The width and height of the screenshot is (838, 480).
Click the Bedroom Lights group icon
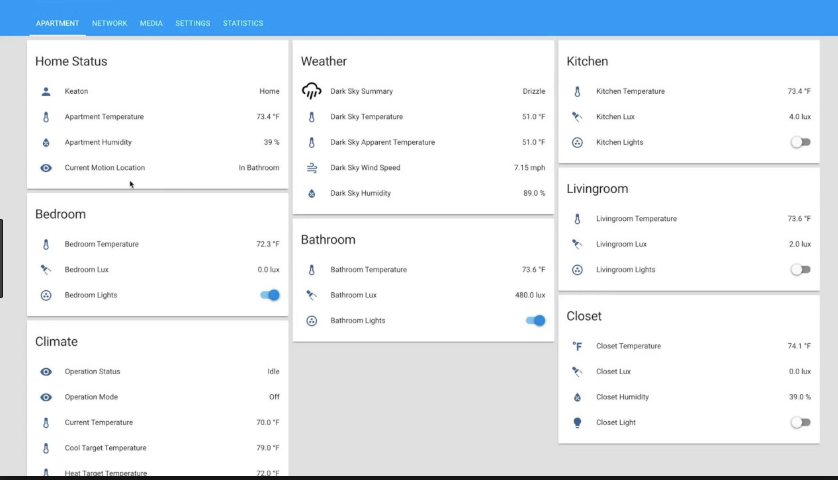coord(46,295)
